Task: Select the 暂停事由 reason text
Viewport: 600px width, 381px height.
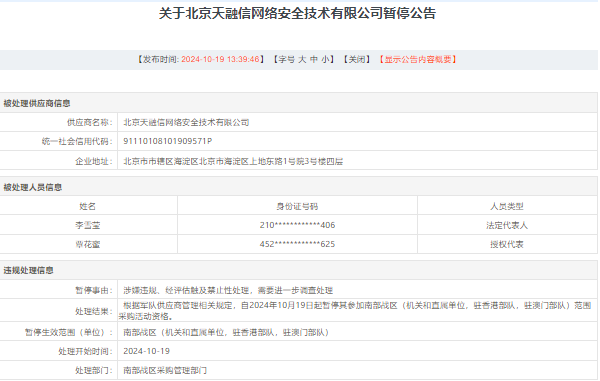Action: point(228,290)
